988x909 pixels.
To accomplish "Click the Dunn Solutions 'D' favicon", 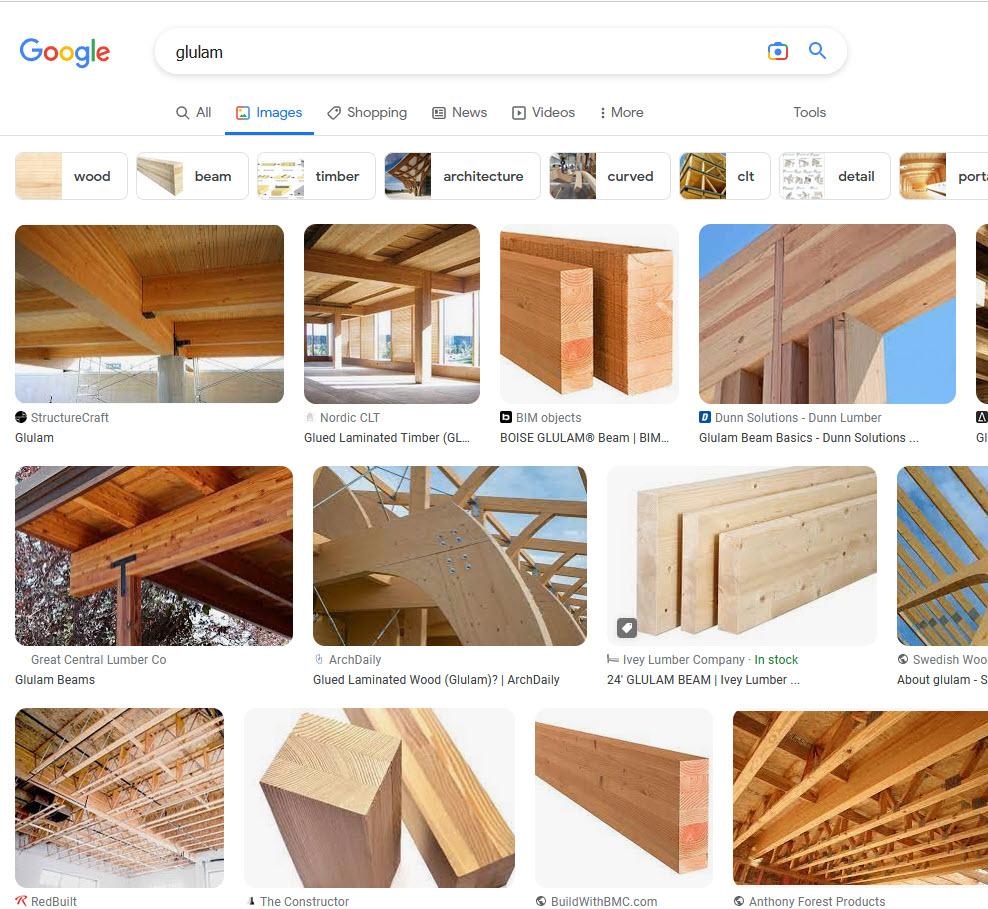I will 704,418.
